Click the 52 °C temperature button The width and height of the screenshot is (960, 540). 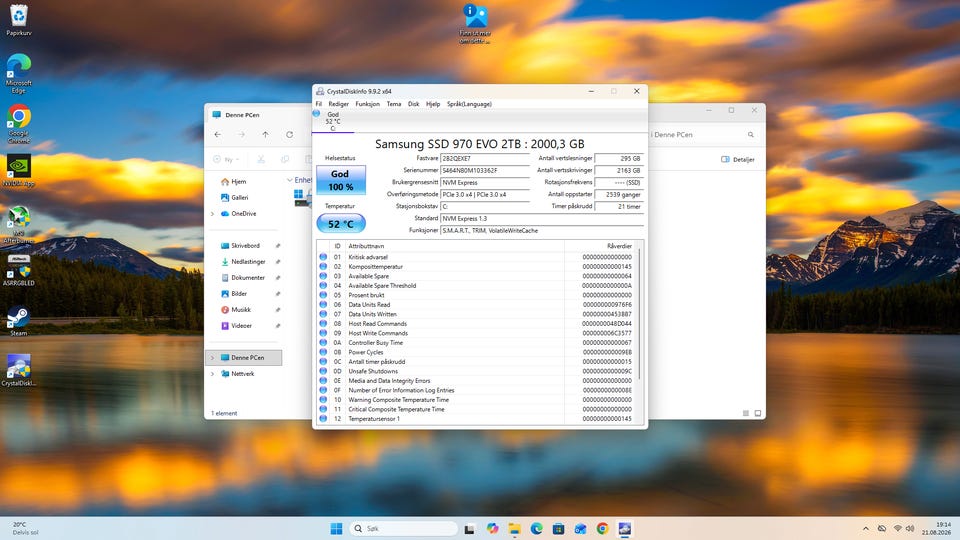[340, 224]
